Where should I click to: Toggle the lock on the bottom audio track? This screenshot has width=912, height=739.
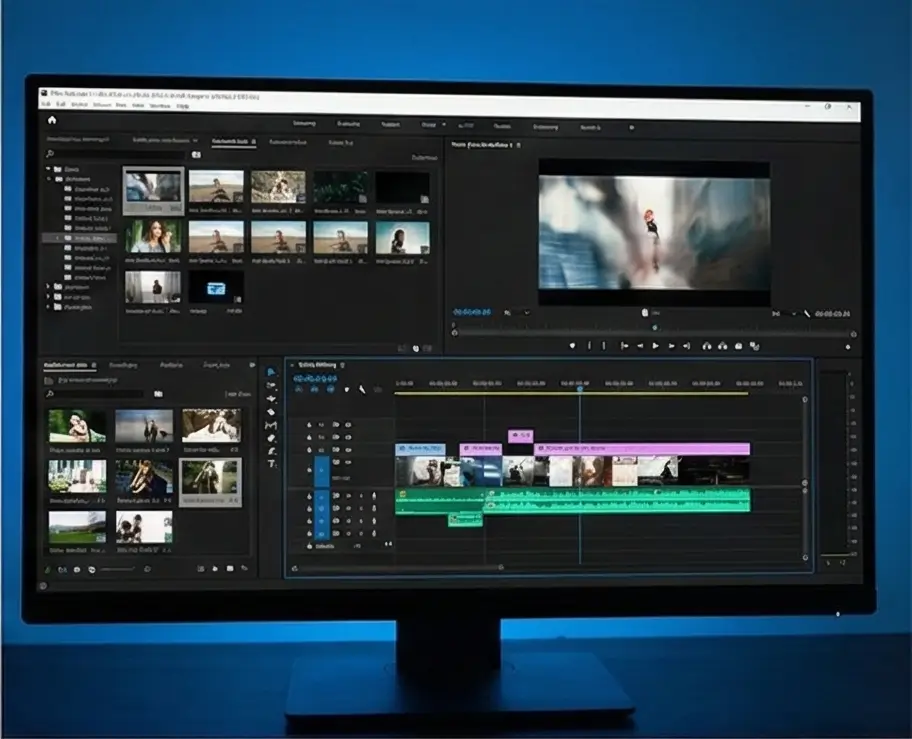pos(309,533)
